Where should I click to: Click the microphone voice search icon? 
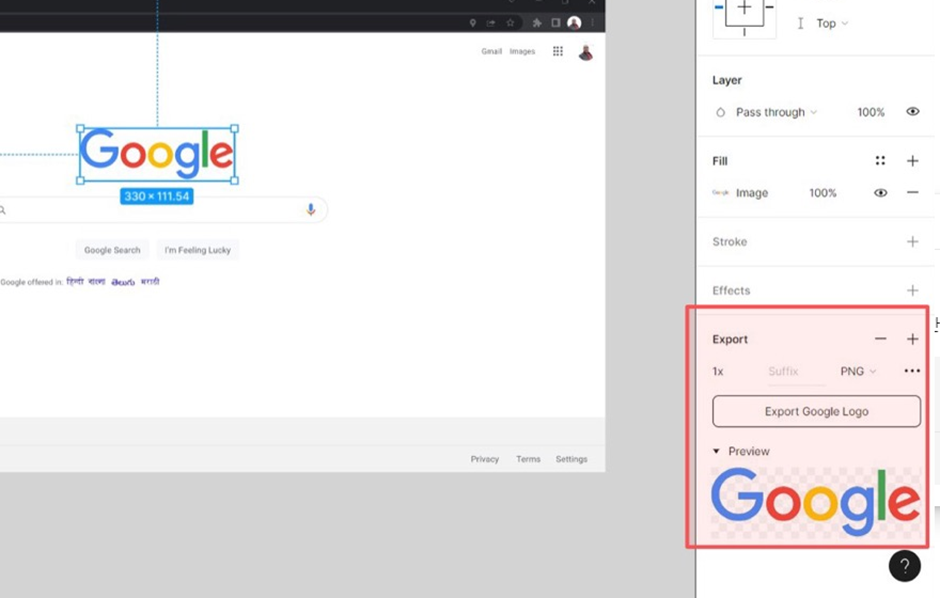coord(311,209)
